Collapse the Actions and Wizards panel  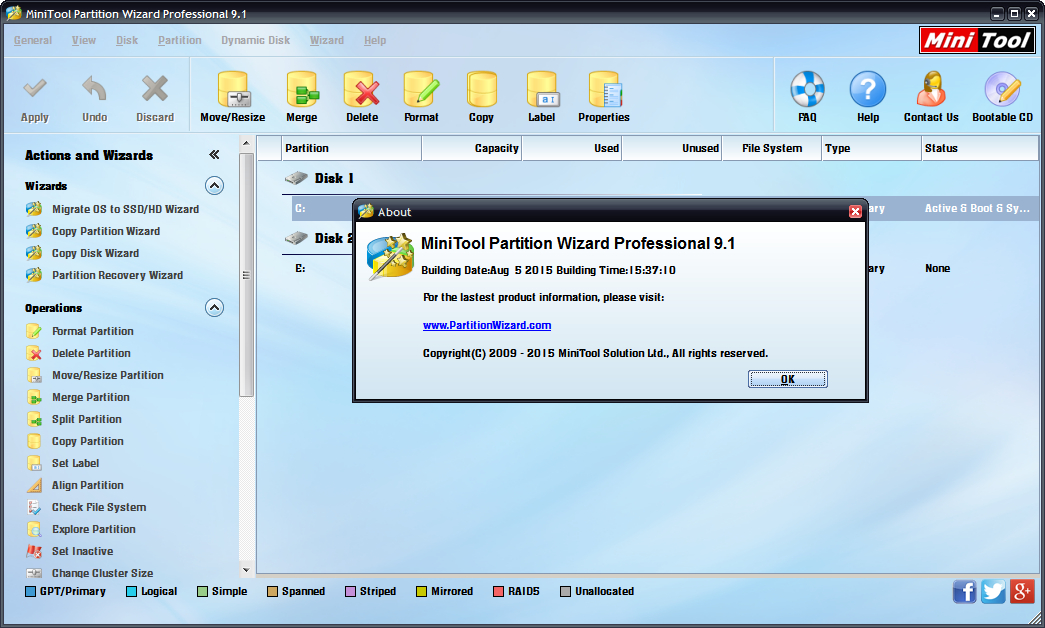(214, 155)
